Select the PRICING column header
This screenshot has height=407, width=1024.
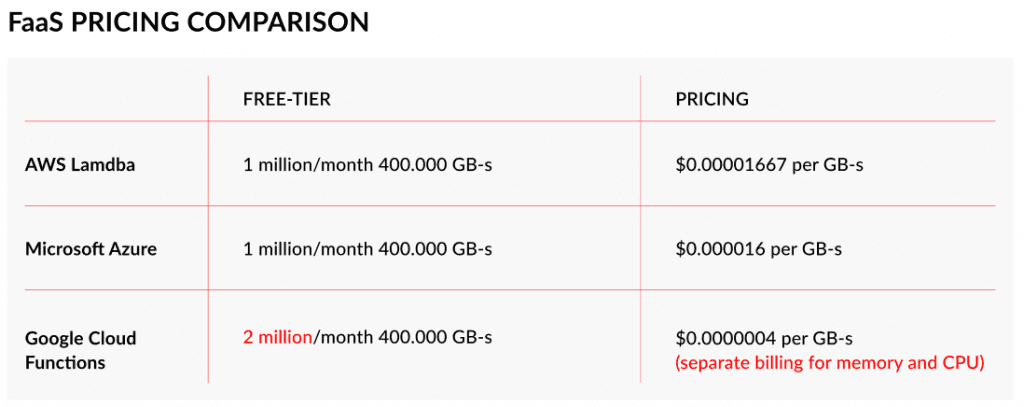tap(712, 99)
